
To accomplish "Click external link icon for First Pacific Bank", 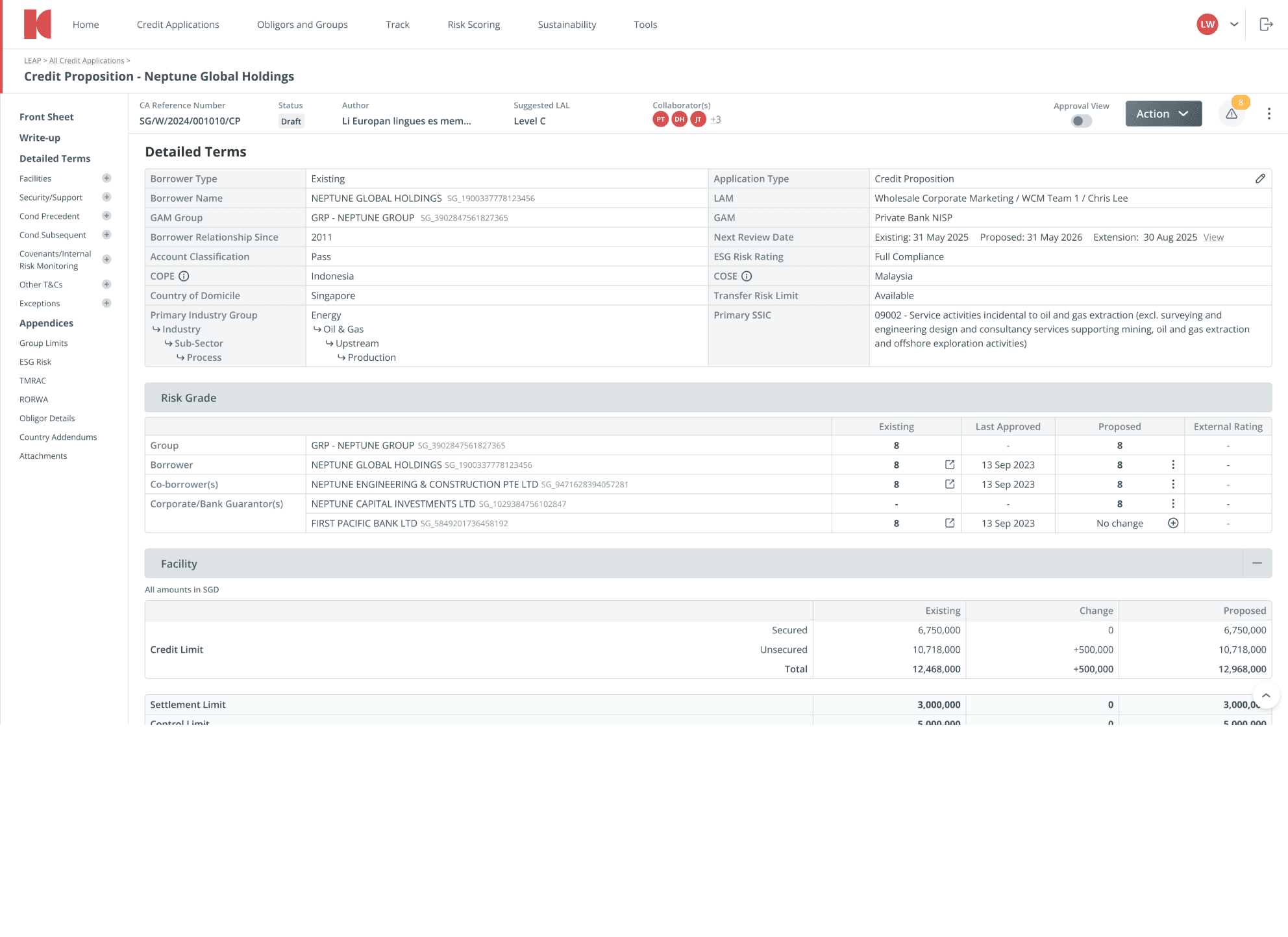I will [x=950, y=523].
